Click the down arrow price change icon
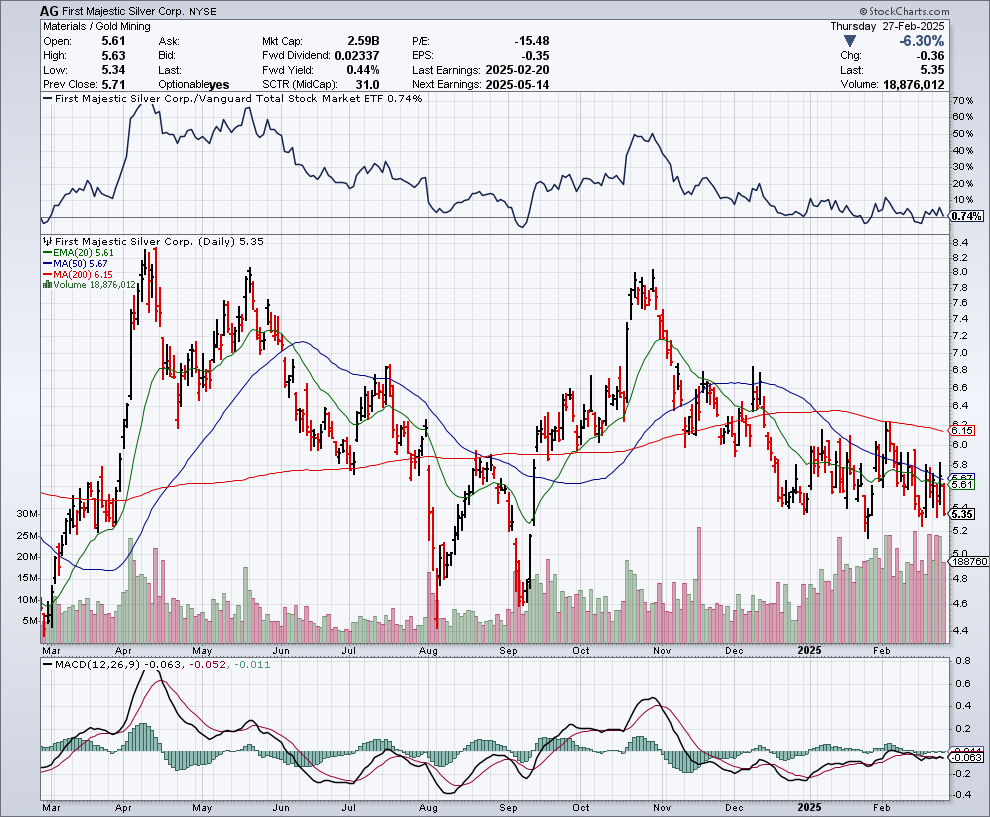The width and height of the screenshot is (990, 817). pyautogui.click(x=849, y=41)
